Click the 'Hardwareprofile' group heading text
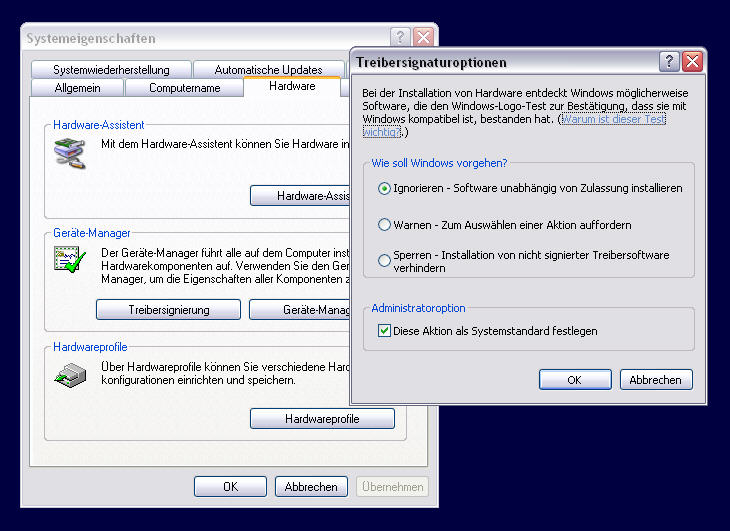The width and height of the screenshot is (730, 531). 90,347
